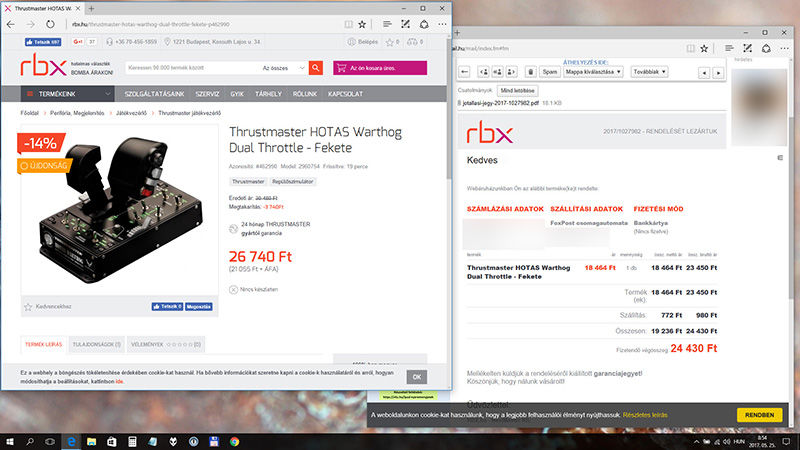Open SZOLGÁLTATÁSAINK menu item
This screenshot has width=800, height=450.
(154, 94)
